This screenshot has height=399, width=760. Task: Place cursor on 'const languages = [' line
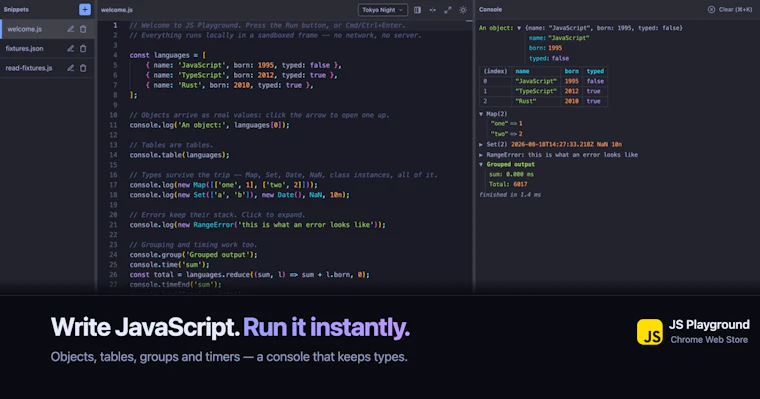click(168, 55)
